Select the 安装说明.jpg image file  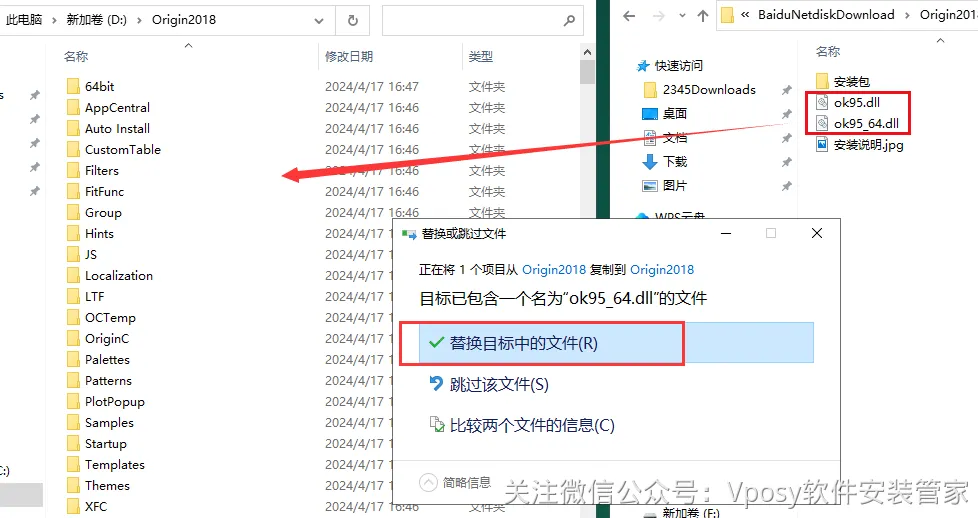[868, 145]
